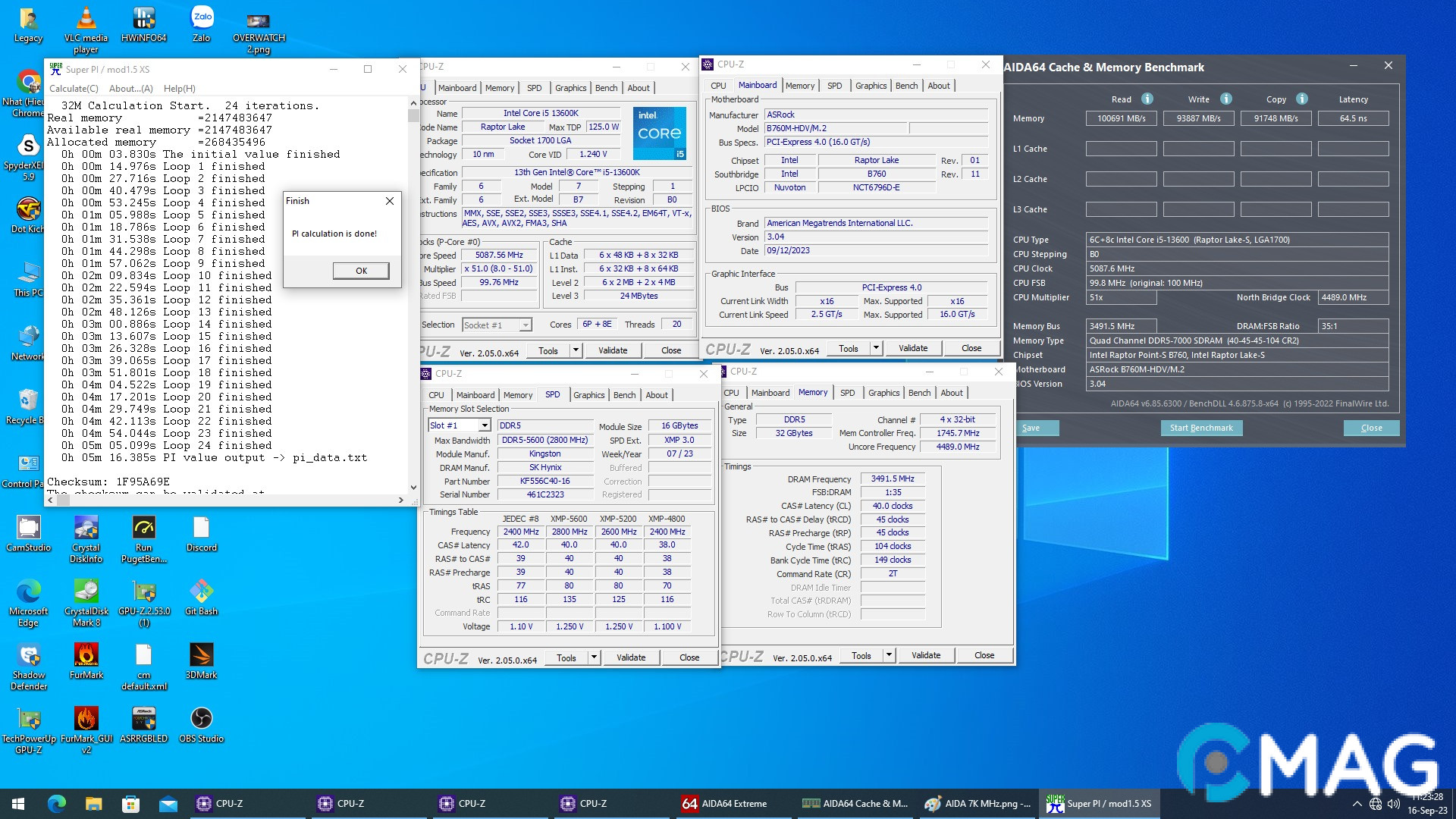Open the Slot #1 dropdown in SPD tab
The width and height of the screenshot is (1456, 819).
[x=484, y=426]
